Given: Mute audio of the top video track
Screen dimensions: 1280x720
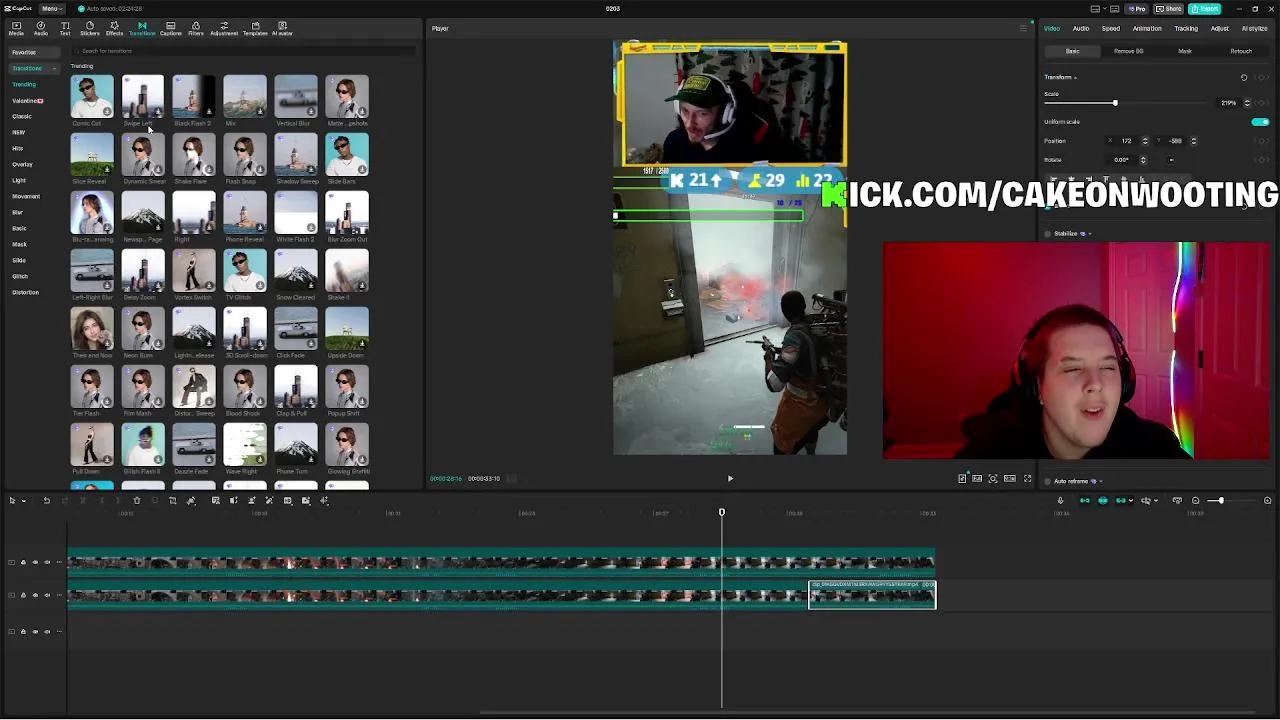Looking at the screenshot, I should point(47,562).
